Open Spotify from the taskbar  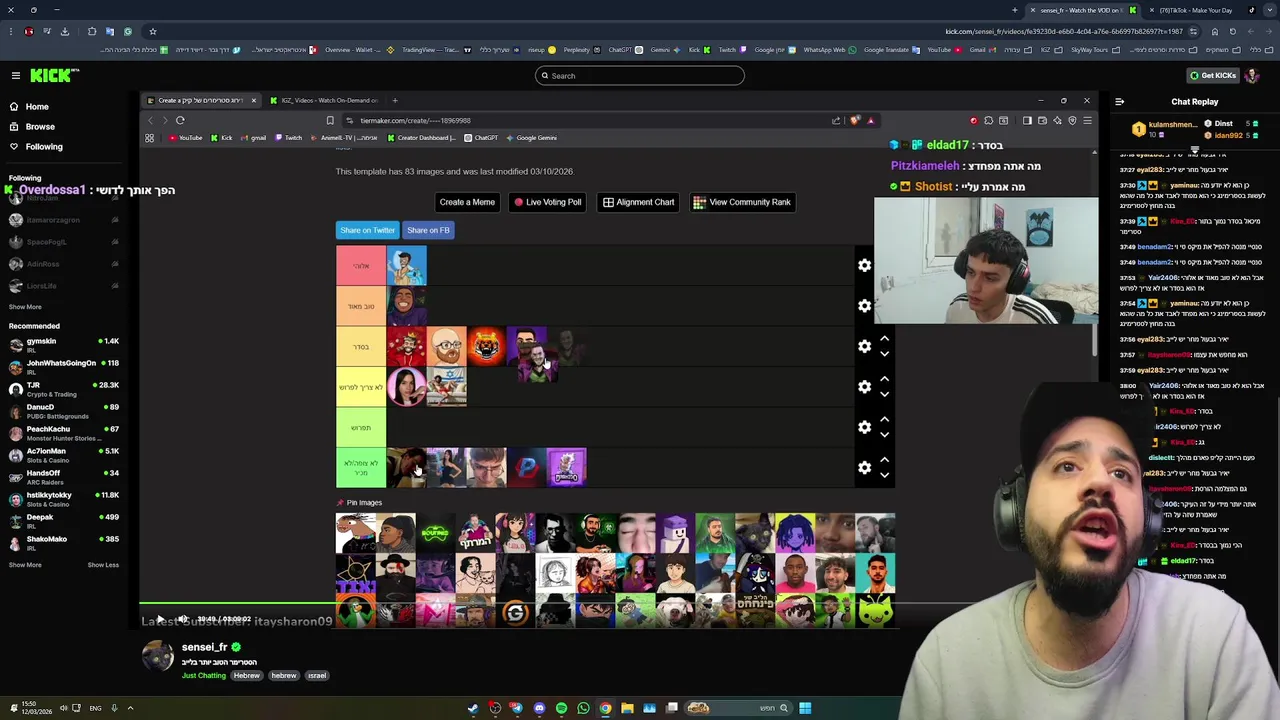click(561, 708)
